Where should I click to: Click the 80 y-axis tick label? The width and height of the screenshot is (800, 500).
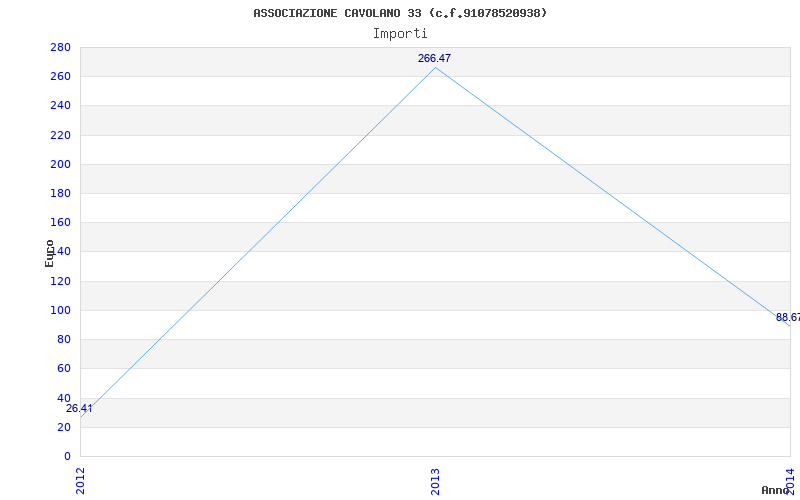64,339
